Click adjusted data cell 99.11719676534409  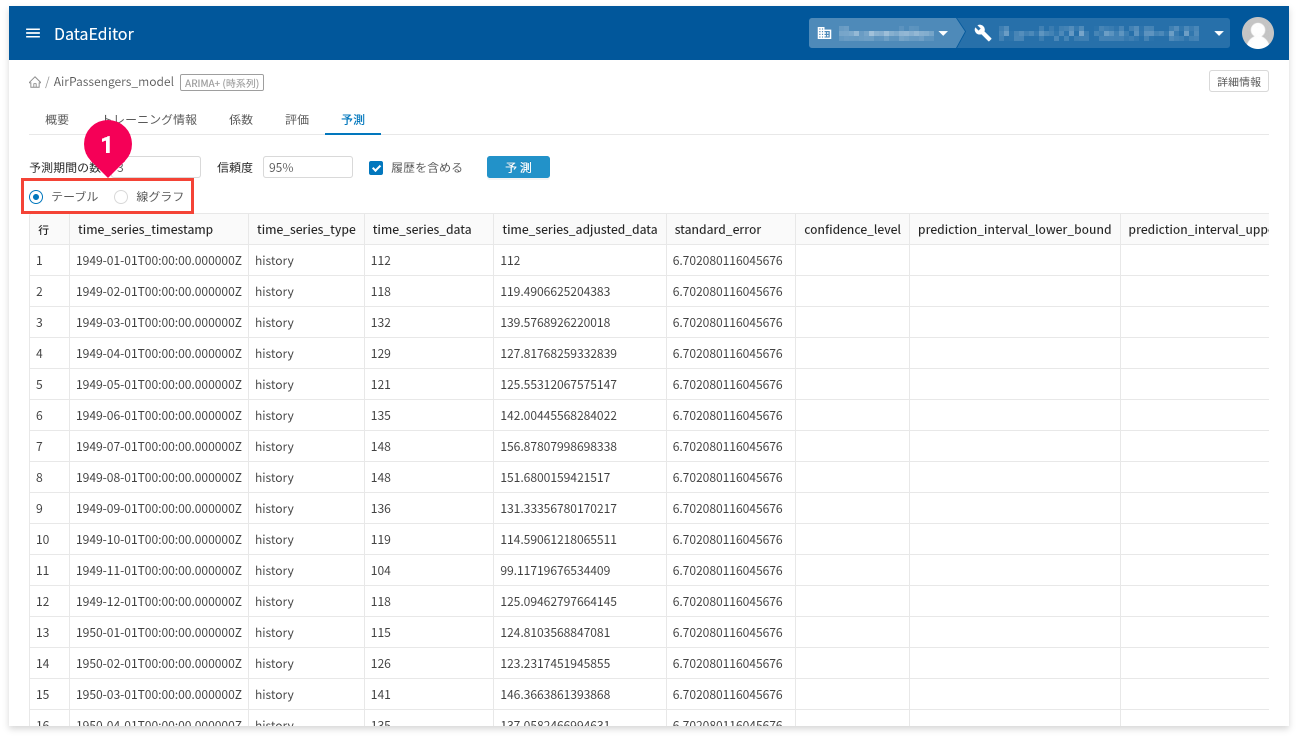580,571
